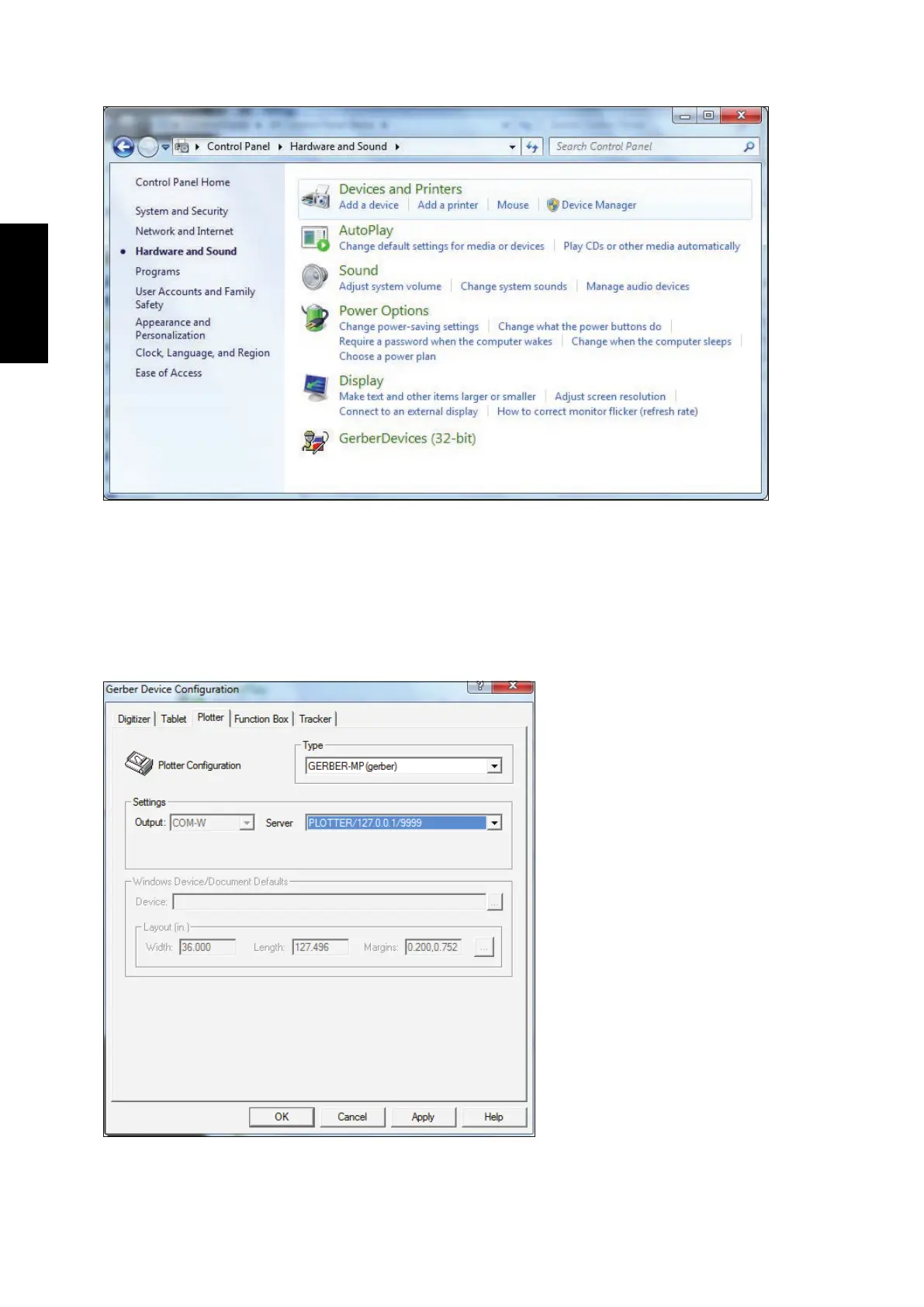Click the question mark help button in Gerber dialog
Screen dimensions: 924x1307
[x=480, y=686]
